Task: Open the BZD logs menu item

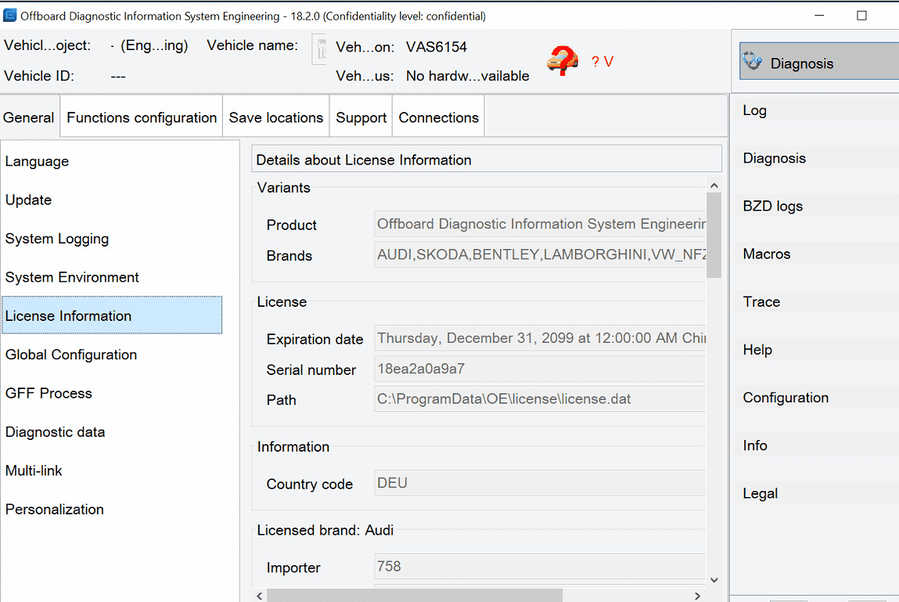Action: click(x=773, y=207)
